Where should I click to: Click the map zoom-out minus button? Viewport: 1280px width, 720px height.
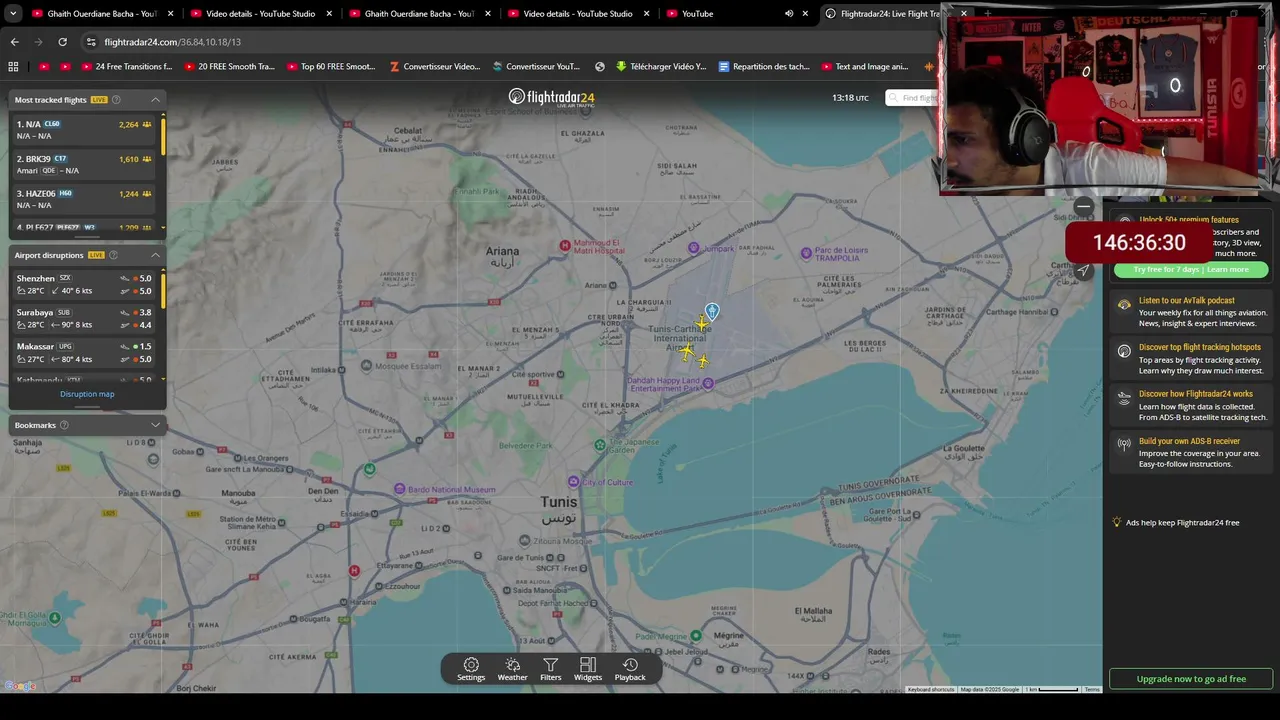coord(1084,207)
